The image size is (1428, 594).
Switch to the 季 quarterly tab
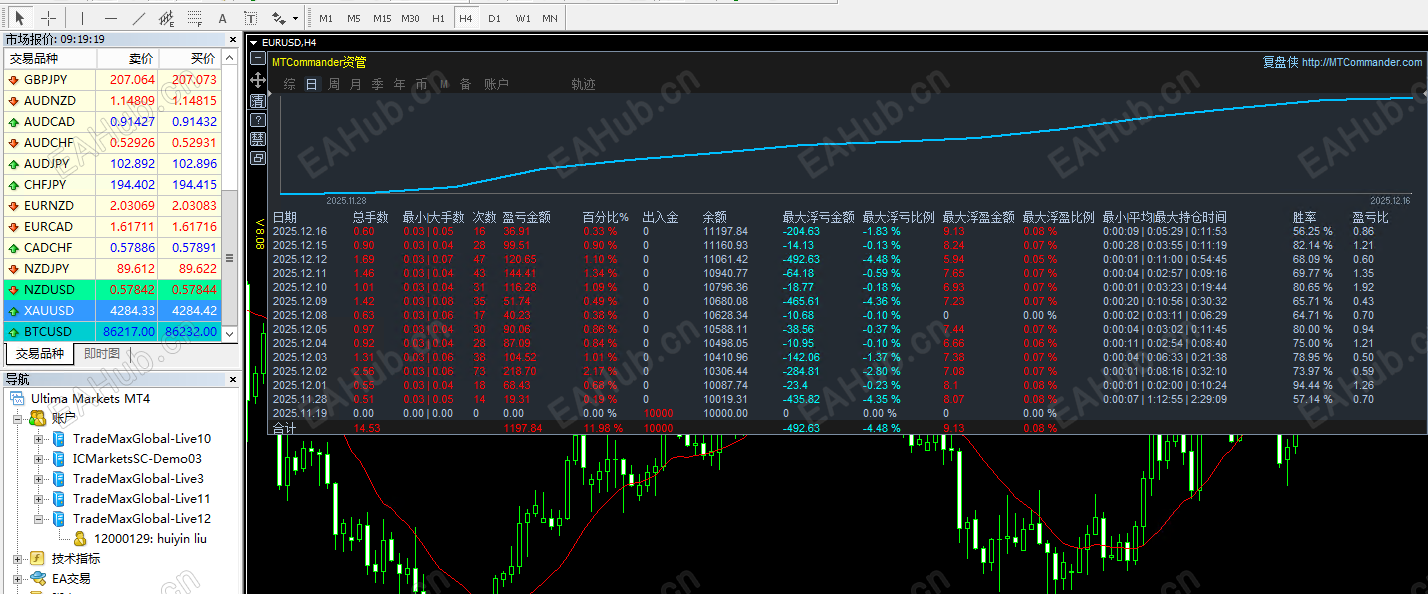pyautogui.click(x=377, y=85)
